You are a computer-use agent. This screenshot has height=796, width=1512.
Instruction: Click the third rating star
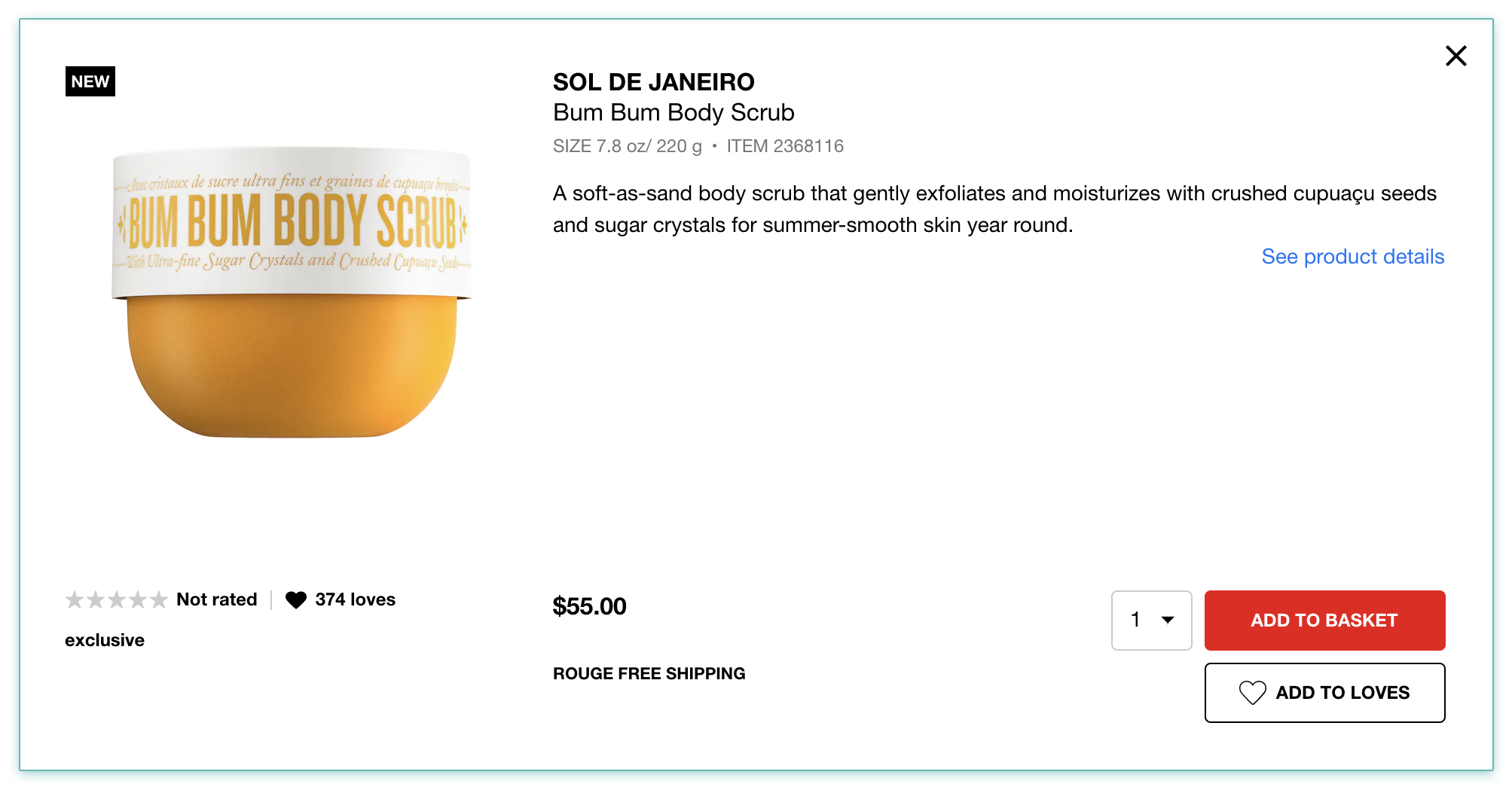pos(117,599)
